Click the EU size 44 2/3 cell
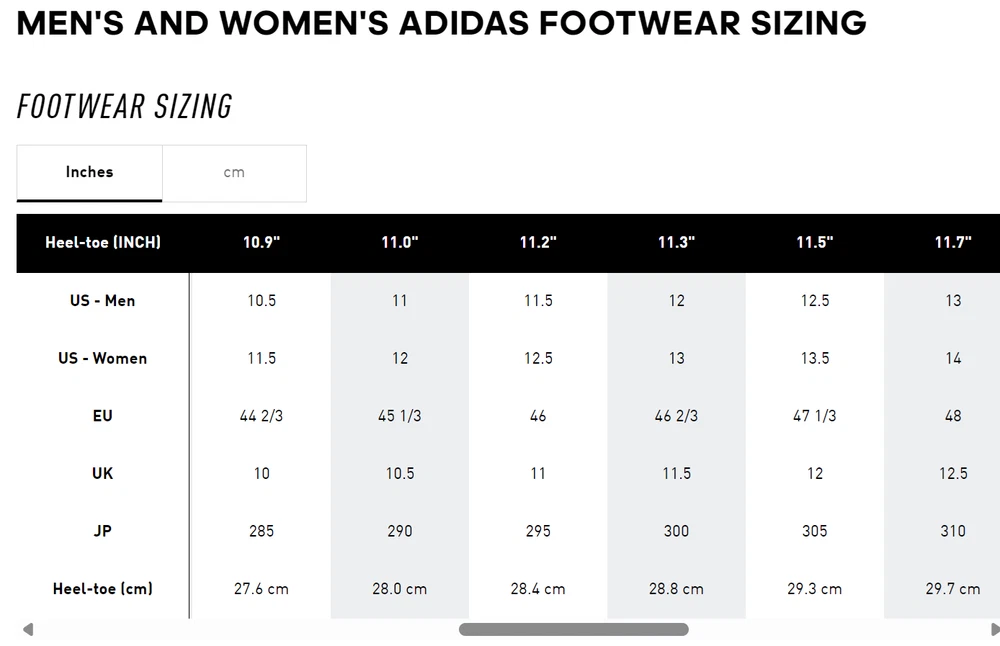Screen dimensions: 1000x646 point(261,416)
